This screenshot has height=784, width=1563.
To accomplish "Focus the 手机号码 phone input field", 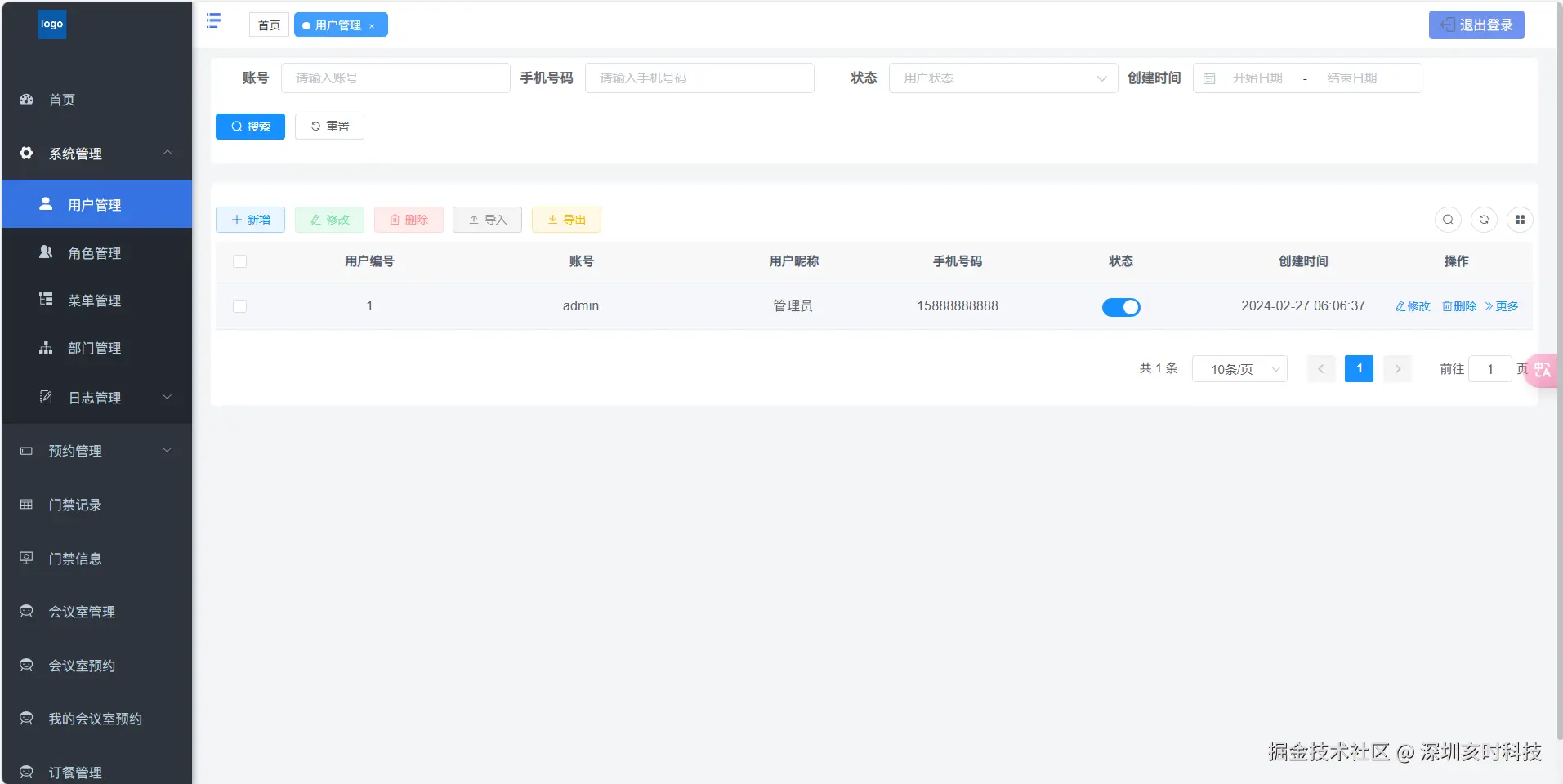I will pyautogui.click(x=699, y=78).
